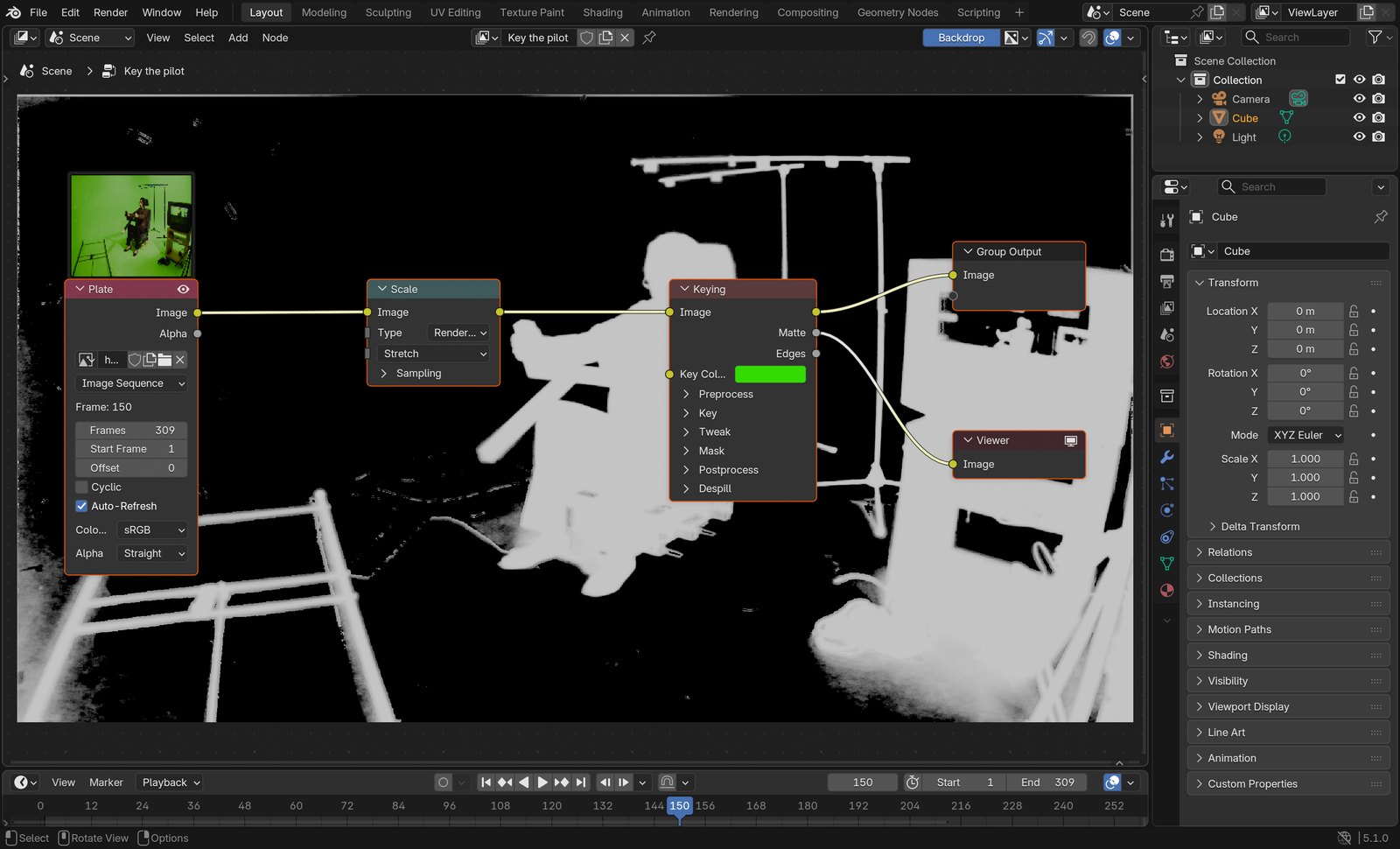
Task: Play the animation forward
Action: [542, 782]
